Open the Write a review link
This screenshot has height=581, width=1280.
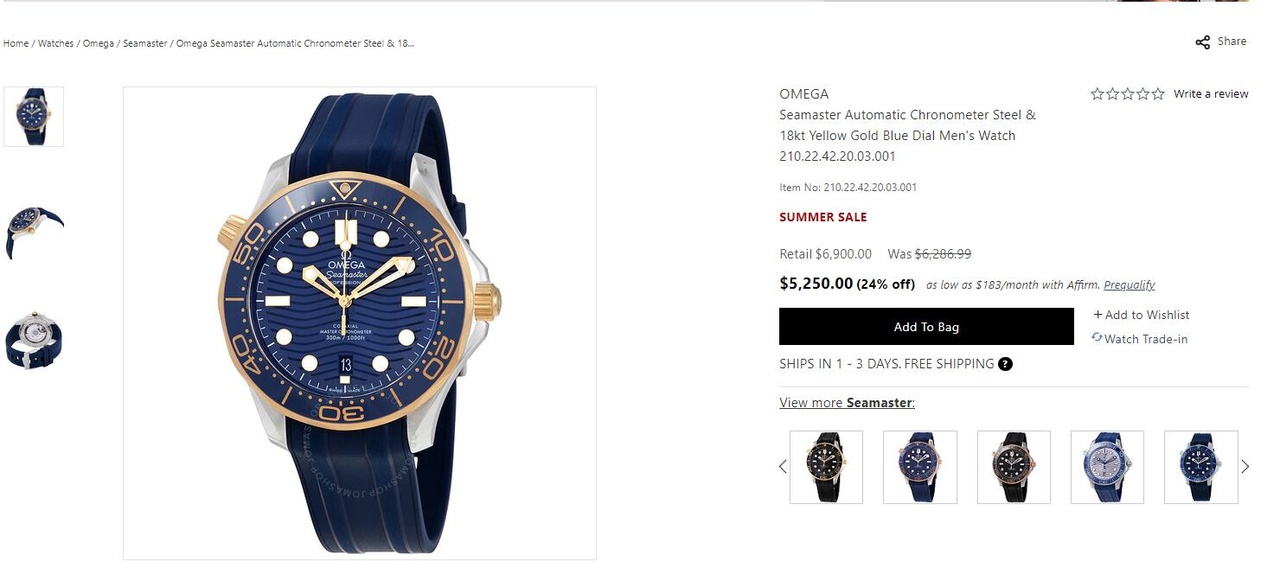click(1211, 94)
